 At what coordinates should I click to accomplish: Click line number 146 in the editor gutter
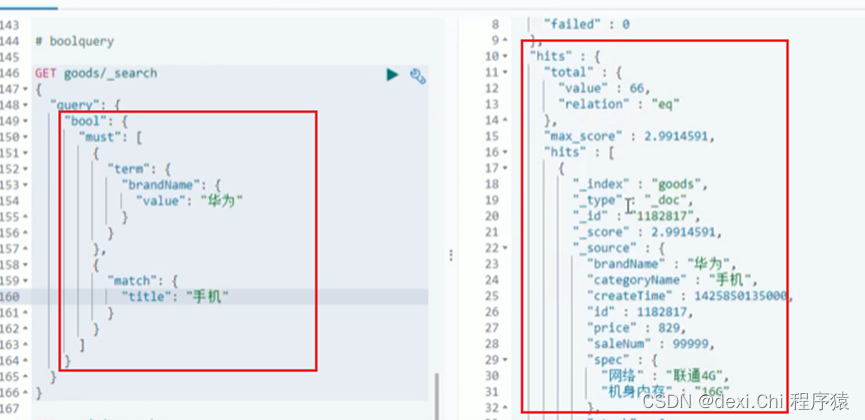click(9, 73)
